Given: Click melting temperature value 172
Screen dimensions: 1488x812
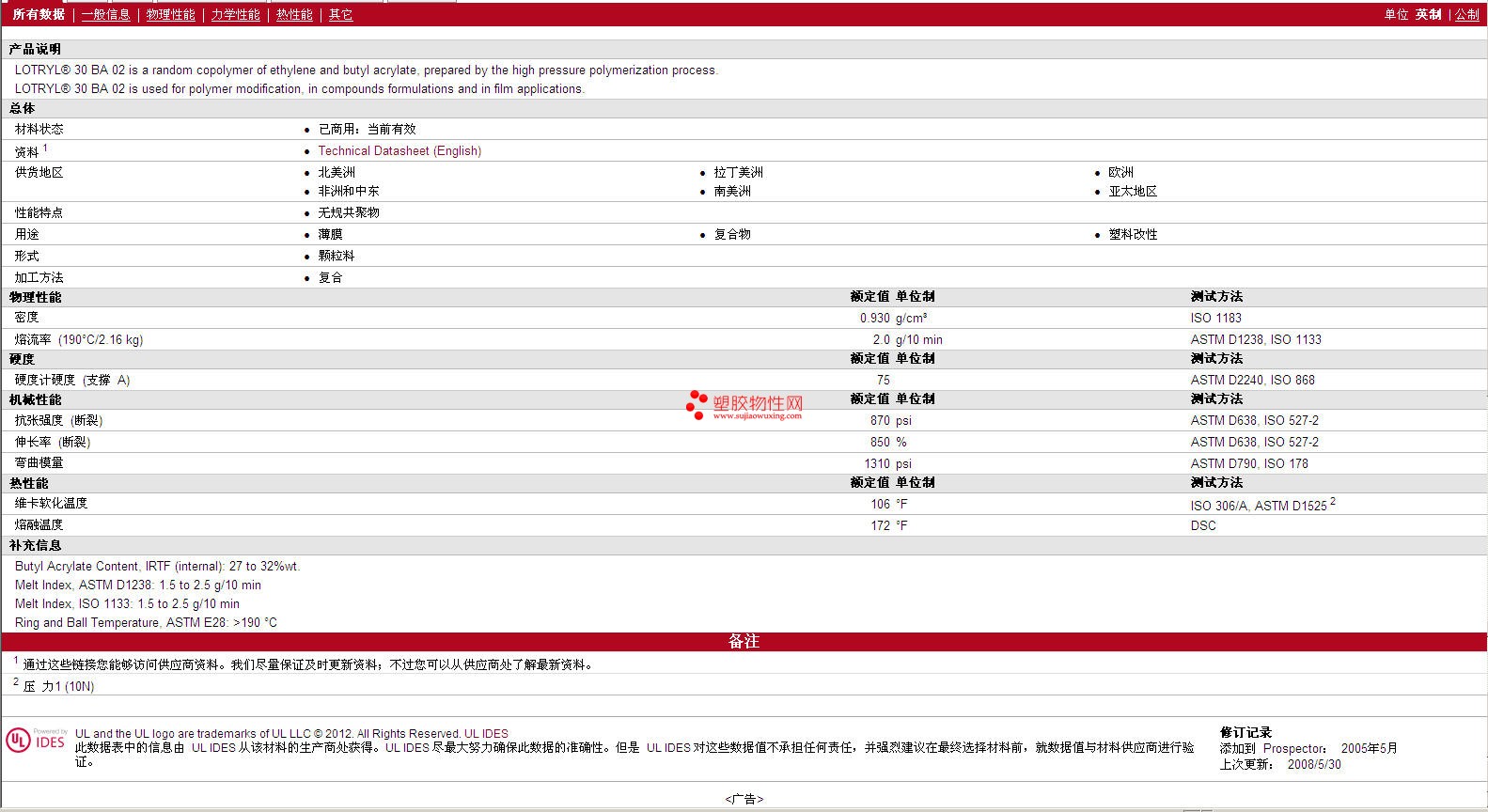Looking at the screenshot, I should (x=881, y=526).
